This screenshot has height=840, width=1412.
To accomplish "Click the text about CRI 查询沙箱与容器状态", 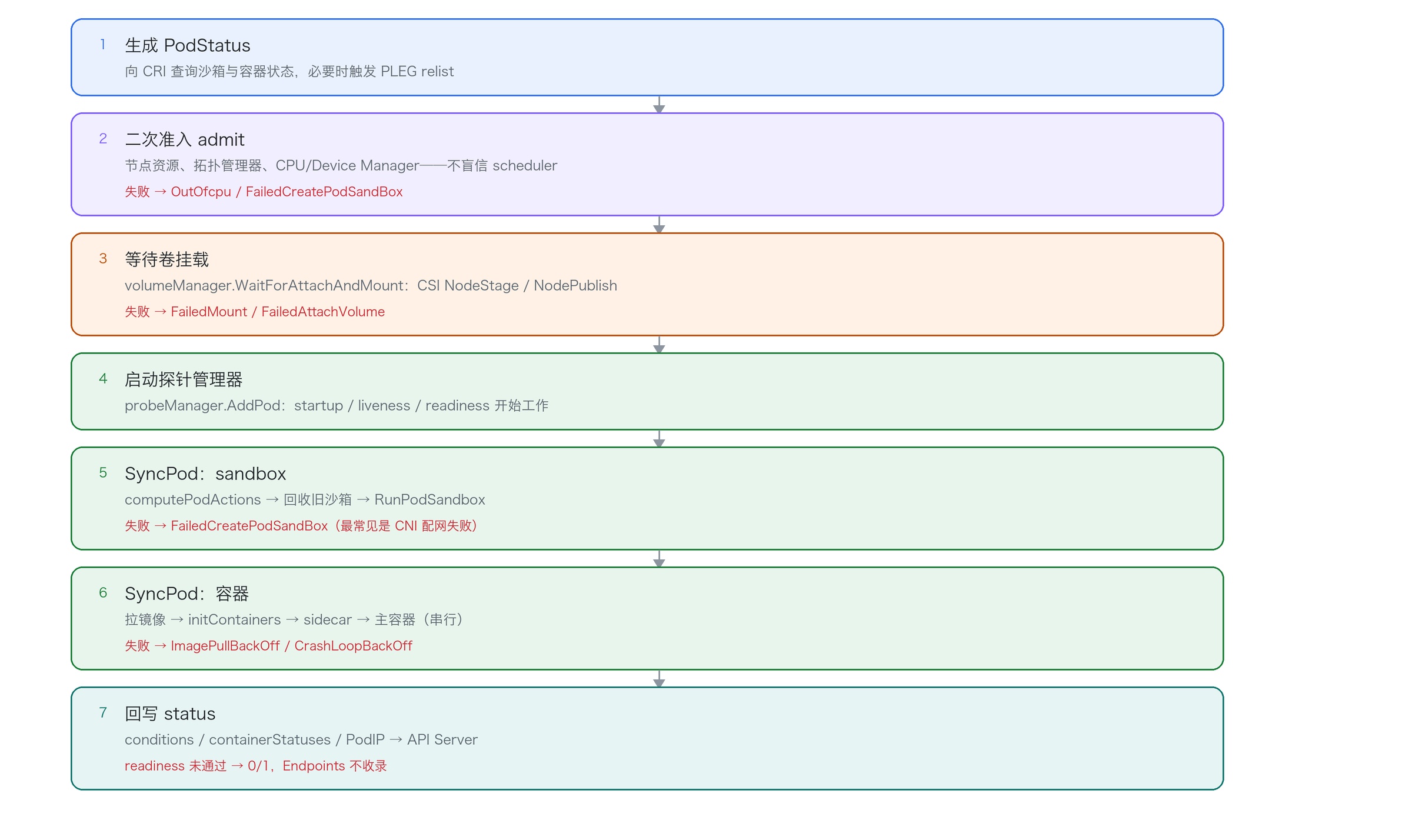I will (x=289, y=71).
